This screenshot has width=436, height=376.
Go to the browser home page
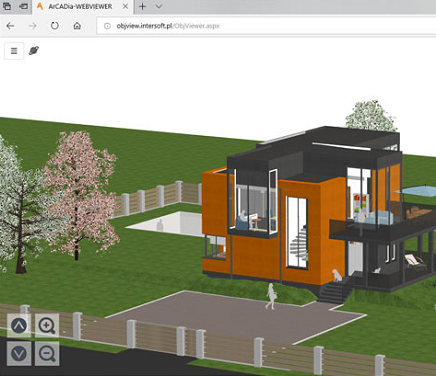tap(77, 26)
